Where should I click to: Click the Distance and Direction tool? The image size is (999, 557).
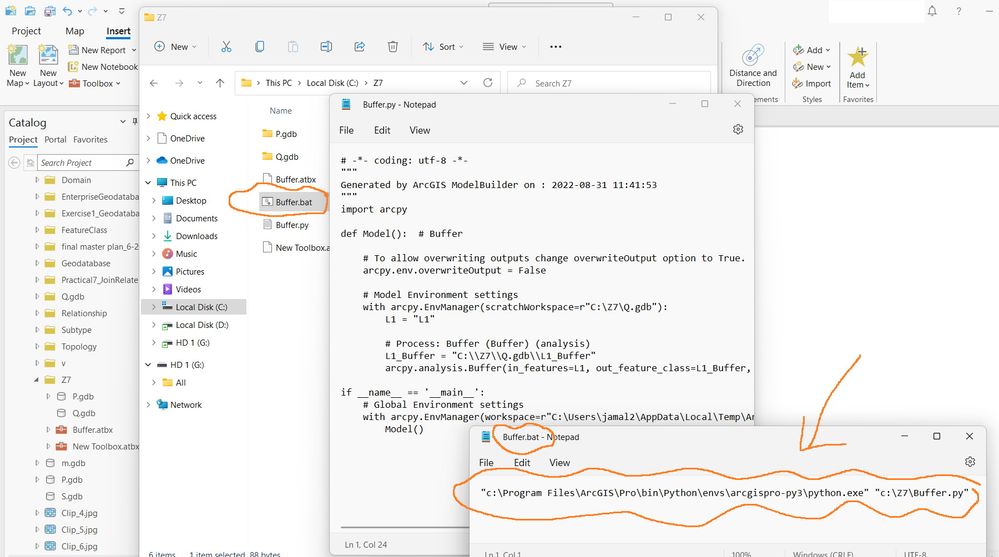(753, 66)
